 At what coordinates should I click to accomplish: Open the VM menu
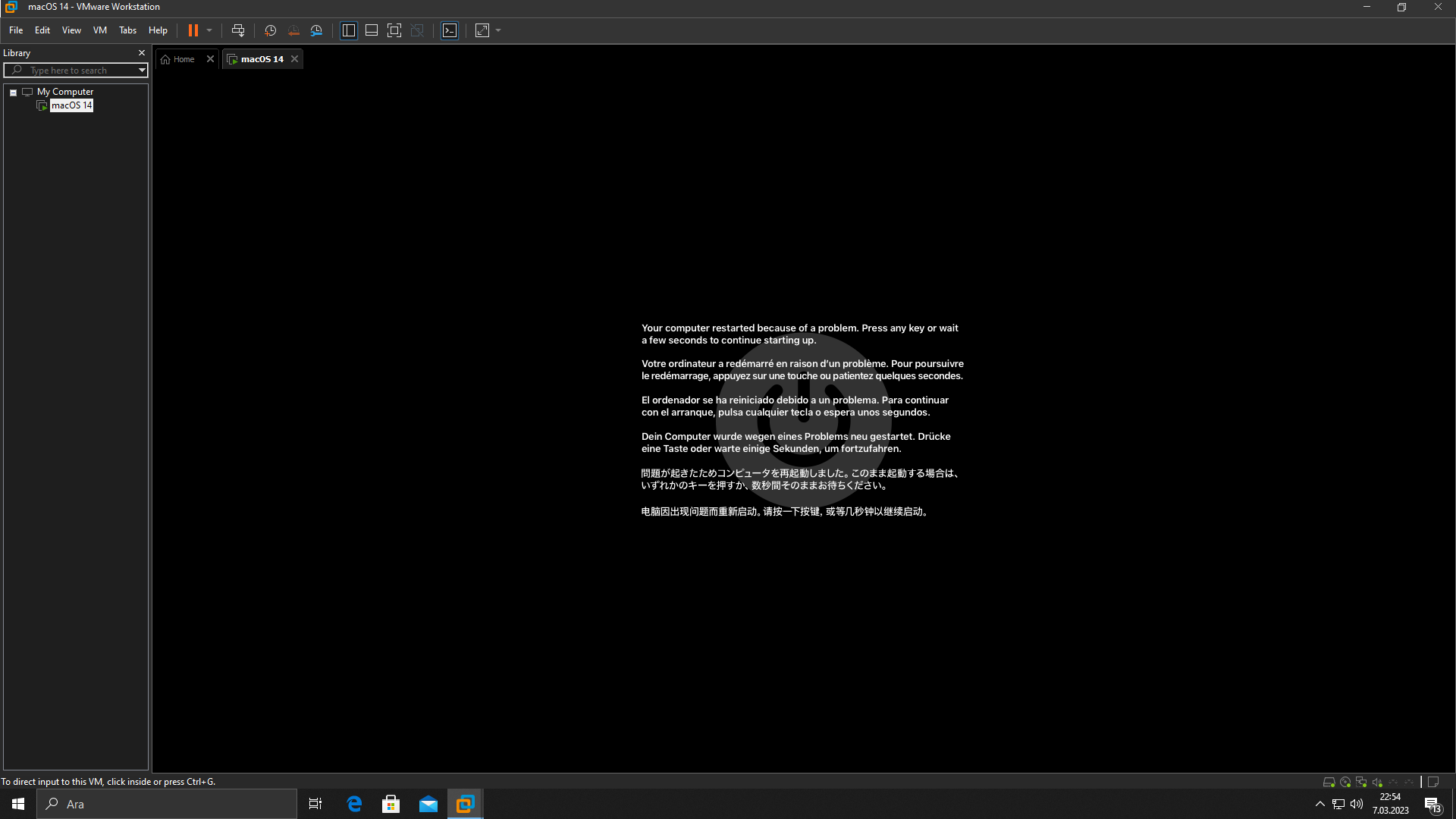tap(99, 30)
